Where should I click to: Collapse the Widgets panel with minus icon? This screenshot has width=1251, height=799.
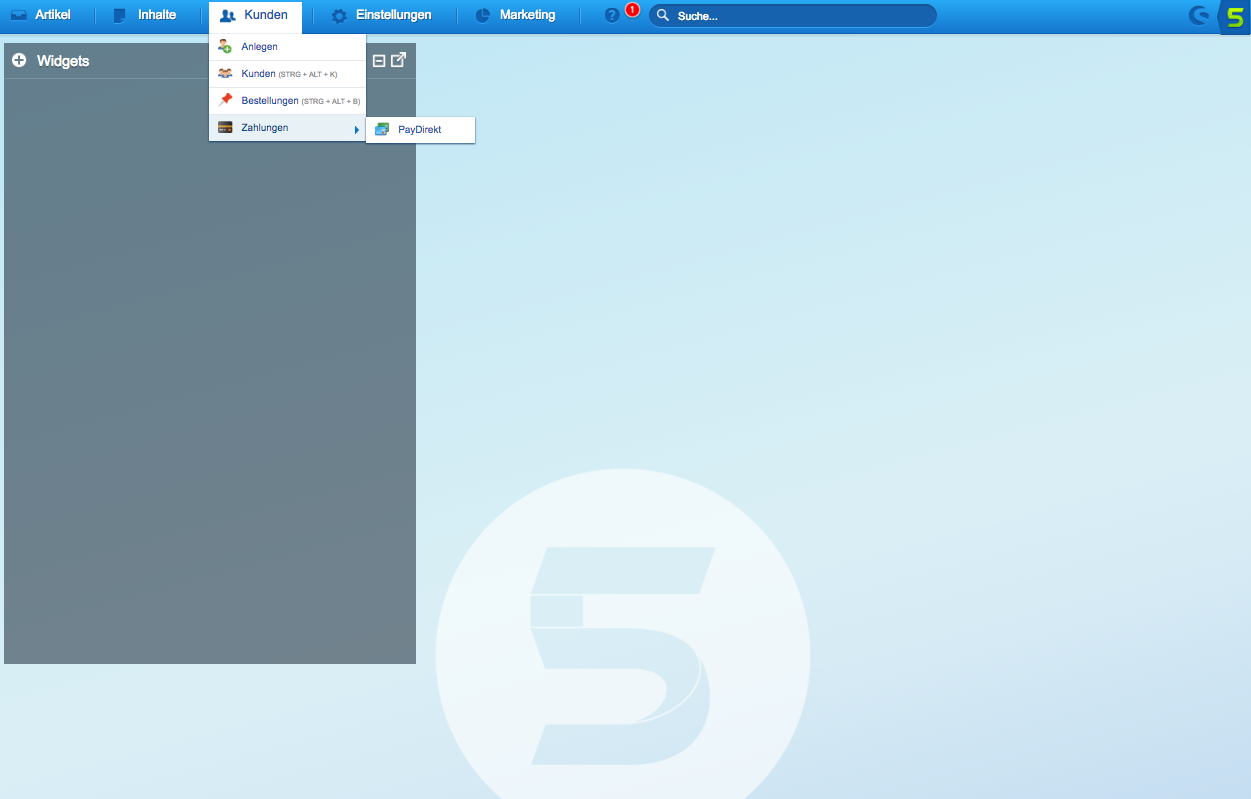tap(379, 61)
